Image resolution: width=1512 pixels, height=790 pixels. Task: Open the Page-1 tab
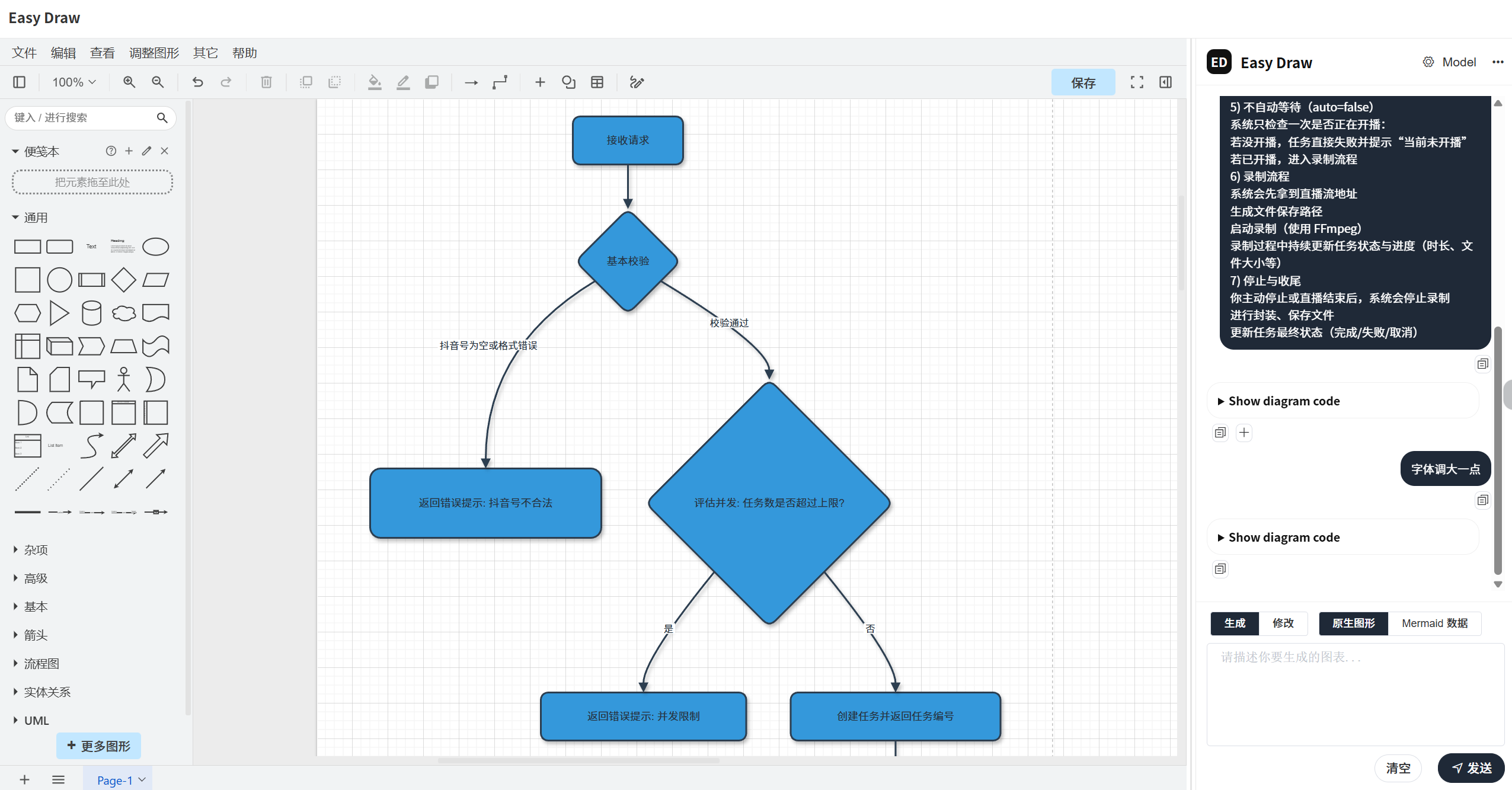pyautogui.click(x=115, y=780)
